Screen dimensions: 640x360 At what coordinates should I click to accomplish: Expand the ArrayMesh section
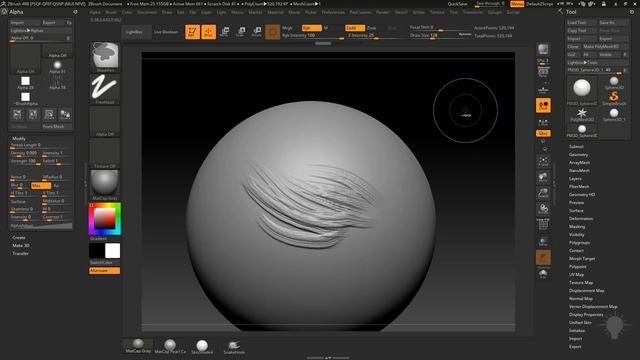[579, 162]
